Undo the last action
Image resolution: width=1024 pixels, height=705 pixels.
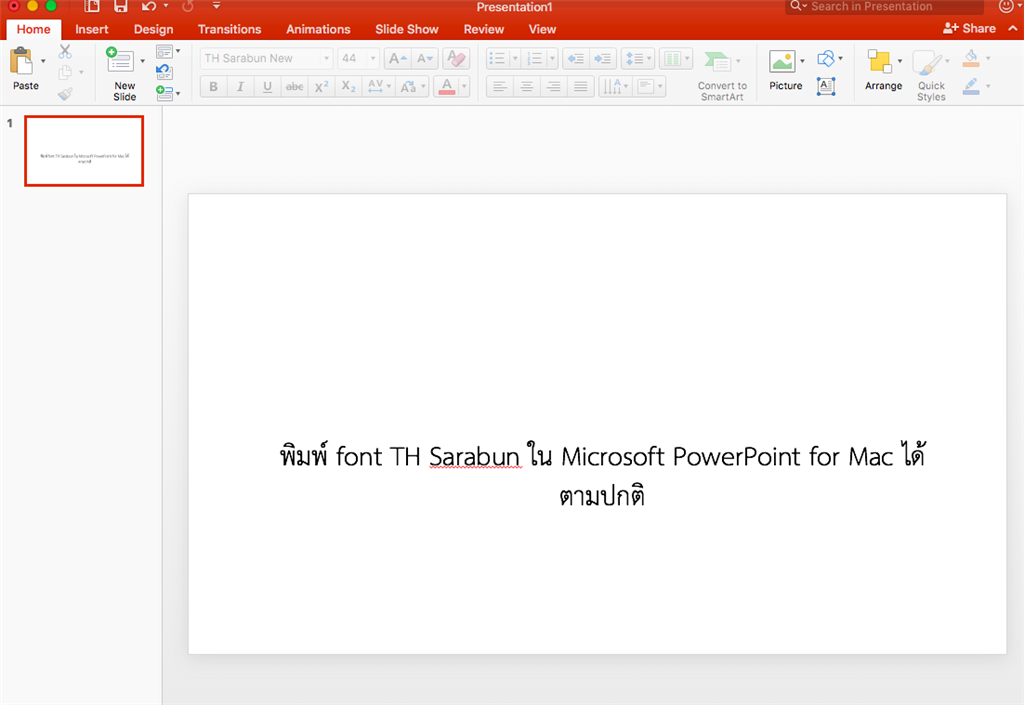pos(150,7)
